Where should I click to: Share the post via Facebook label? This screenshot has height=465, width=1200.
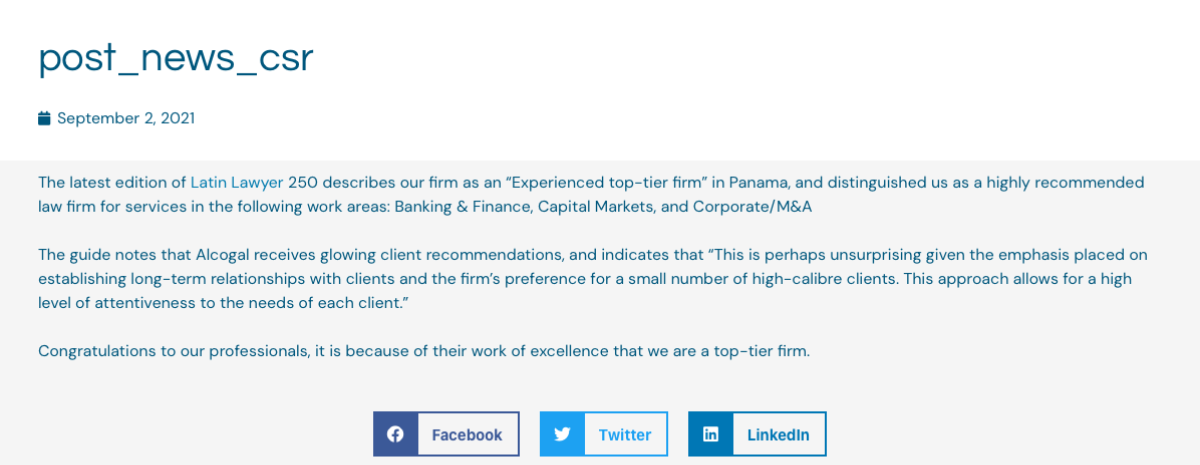pos(467,435)
